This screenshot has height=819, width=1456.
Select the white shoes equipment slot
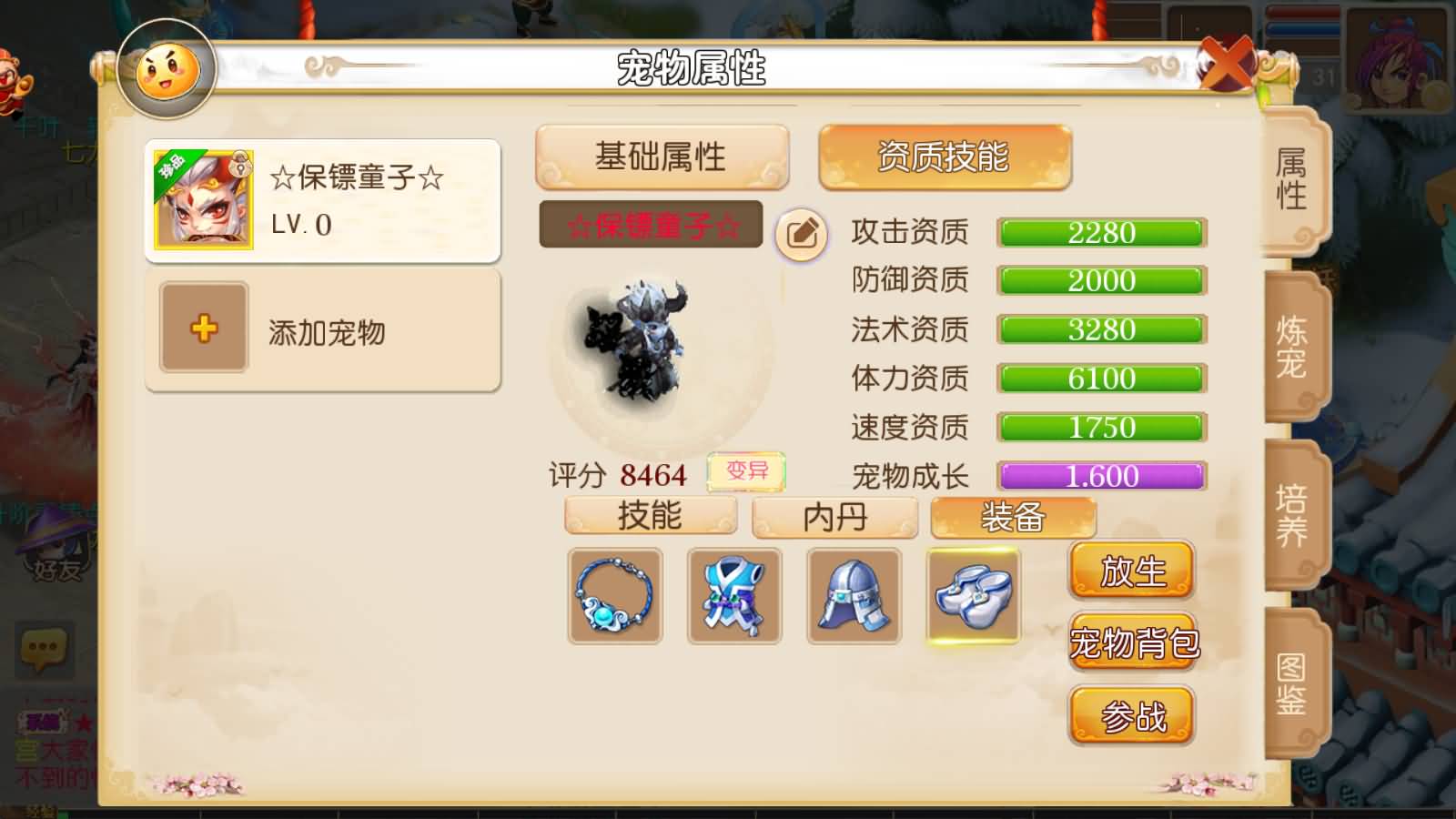pos(973,596)
